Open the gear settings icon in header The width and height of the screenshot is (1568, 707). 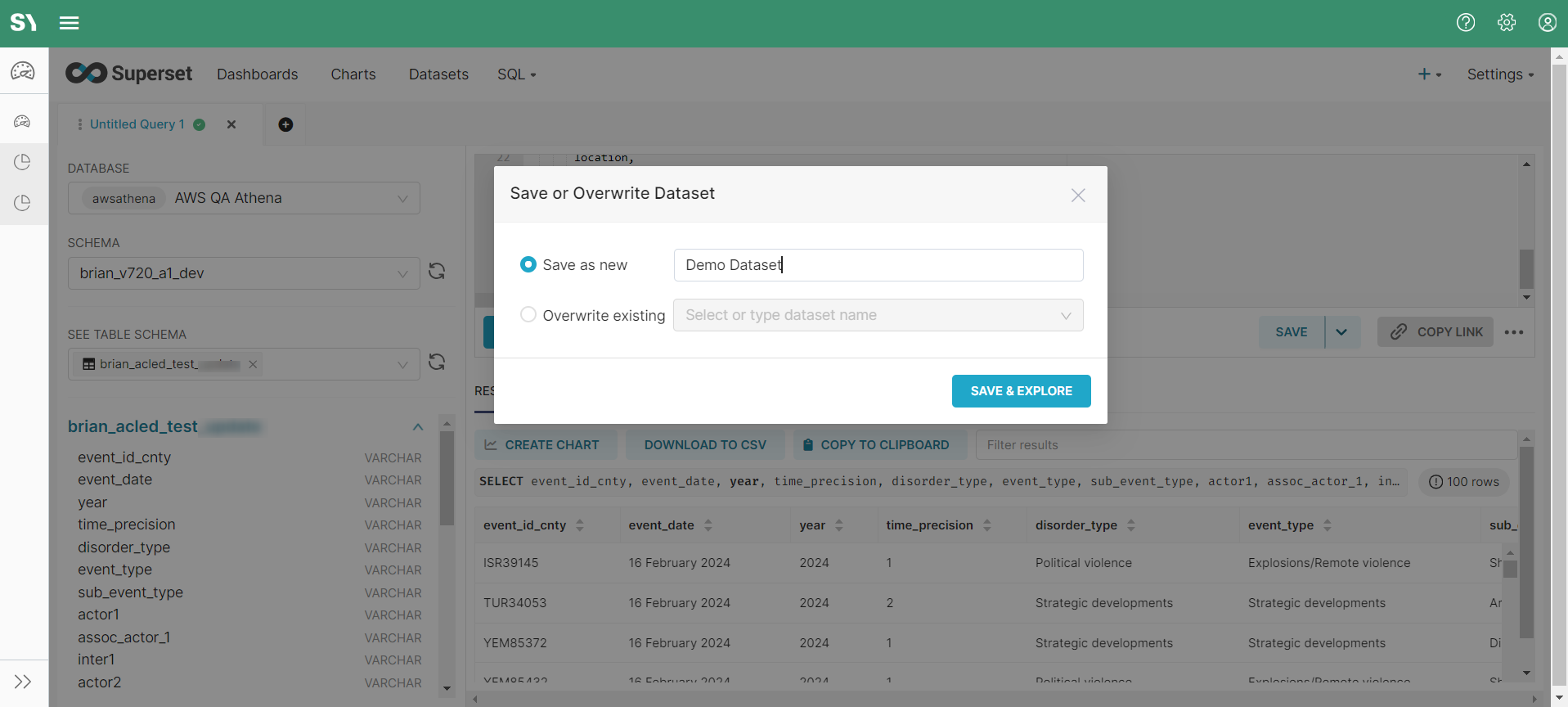tap(1506, 23)
